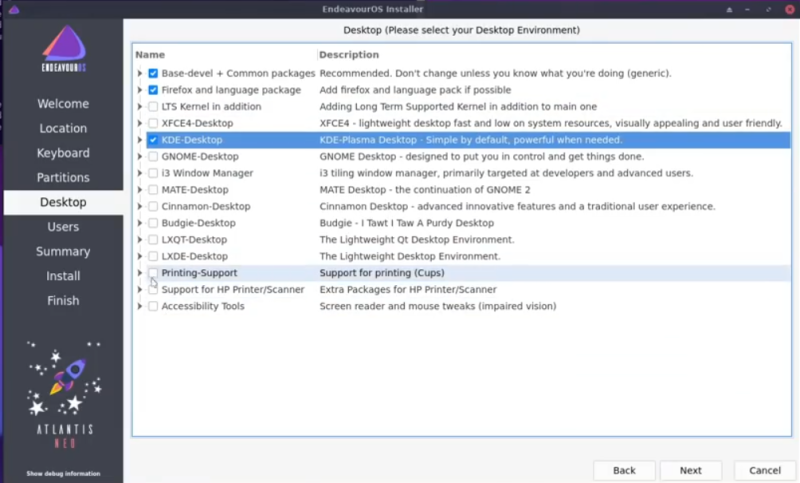800x483 pixels.
Task: Expand the GNOME-Desktop package tree
Action: (140, 157)
